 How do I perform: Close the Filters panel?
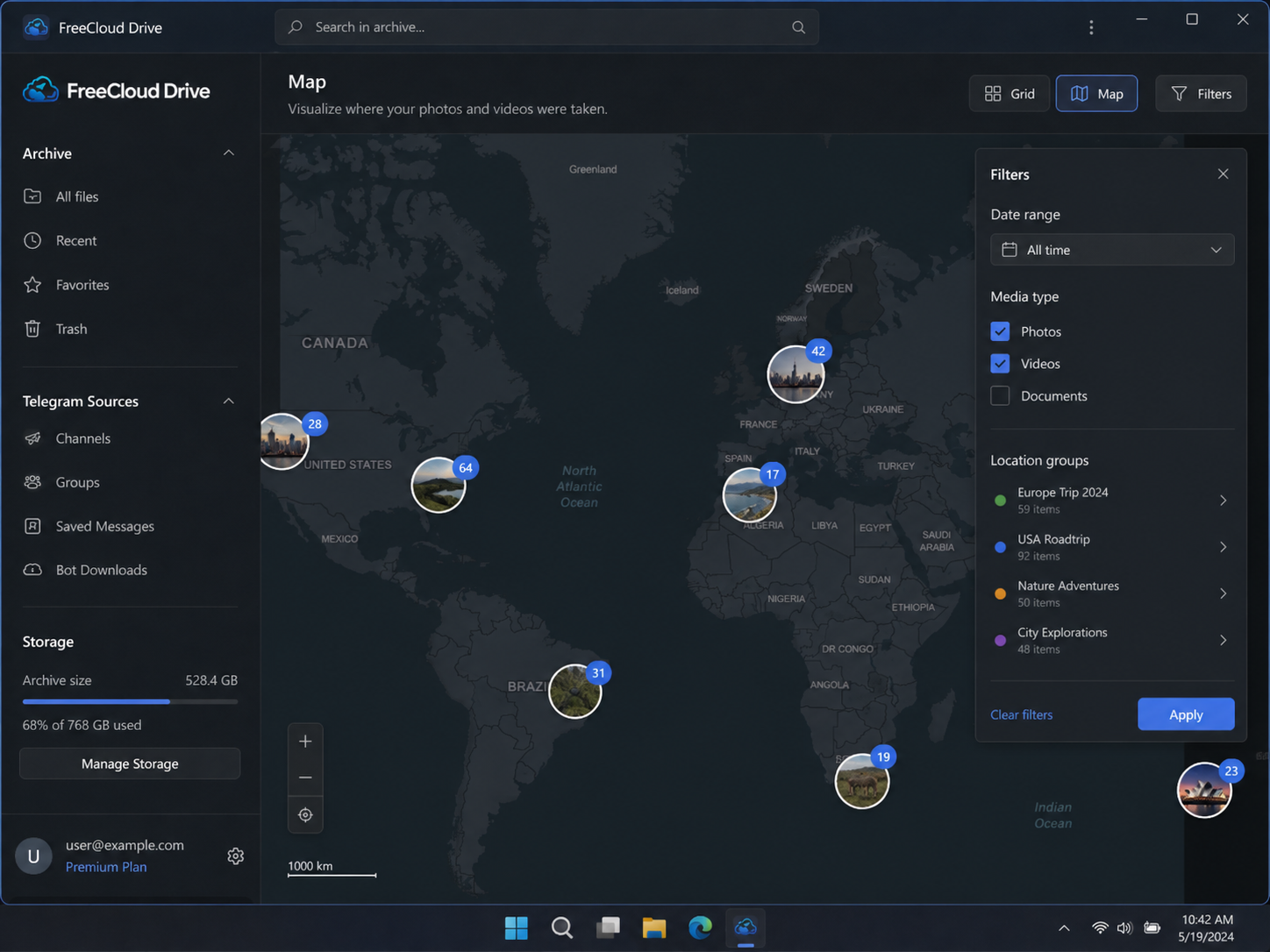pyautogui.click(x=1224, y=174)
